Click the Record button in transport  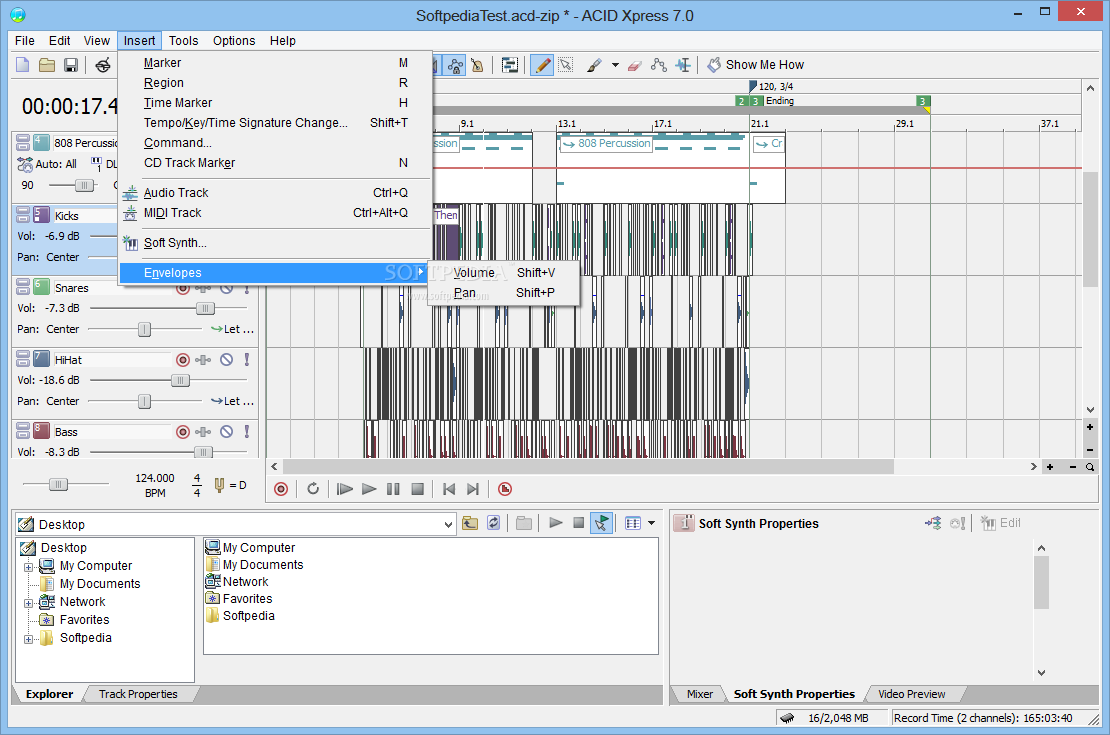281,489
